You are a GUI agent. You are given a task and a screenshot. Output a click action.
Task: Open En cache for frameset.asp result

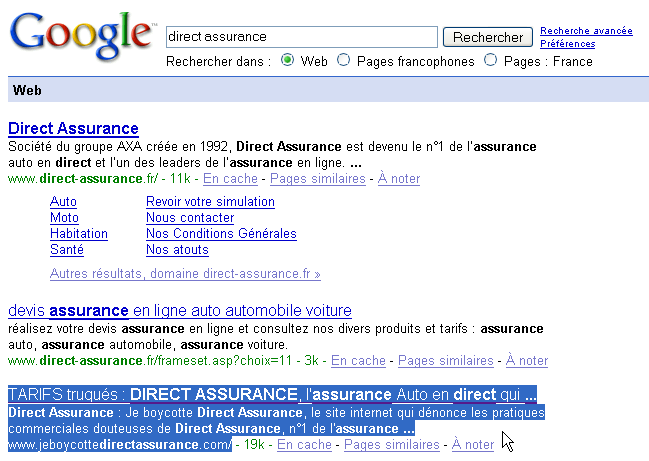tap(358, 360)
